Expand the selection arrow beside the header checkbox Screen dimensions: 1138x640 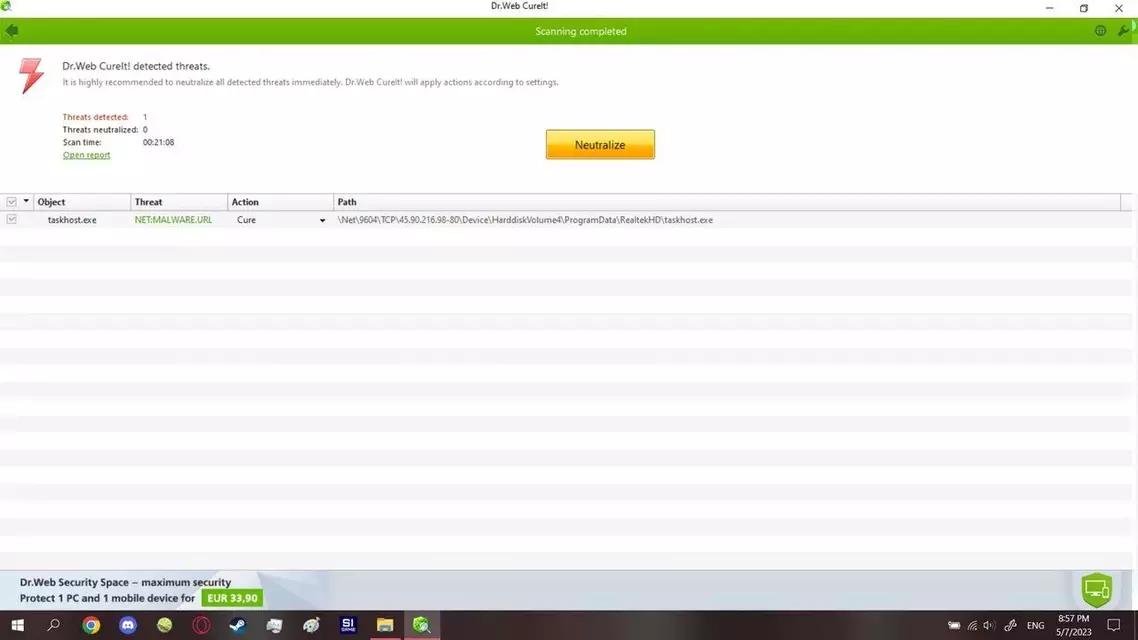(x=26, y=201)
